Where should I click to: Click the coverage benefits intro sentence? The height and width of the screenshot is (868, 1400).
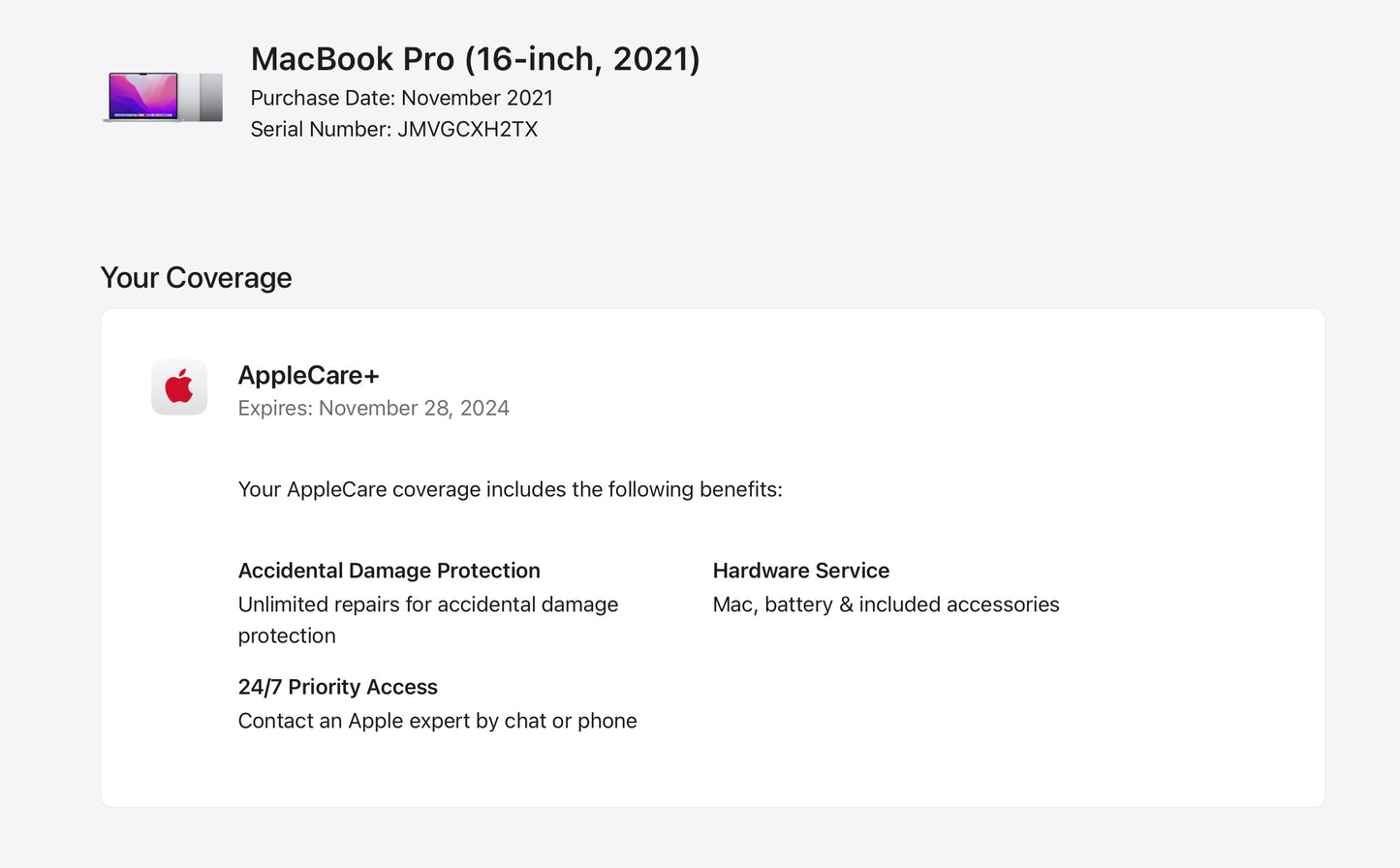tap(510, 489)
